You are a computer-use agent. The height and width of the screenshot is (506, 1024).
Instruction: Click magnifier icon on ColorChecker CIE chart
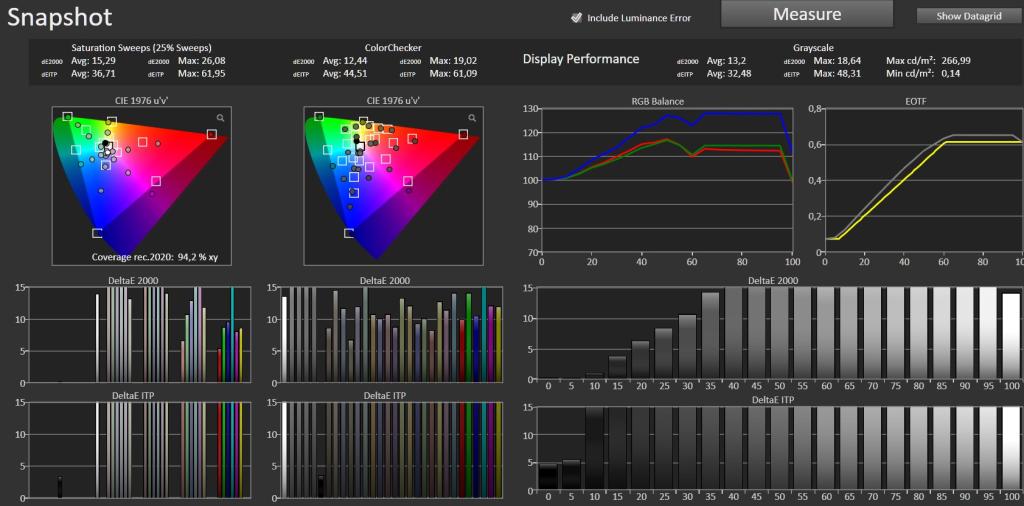472,118
